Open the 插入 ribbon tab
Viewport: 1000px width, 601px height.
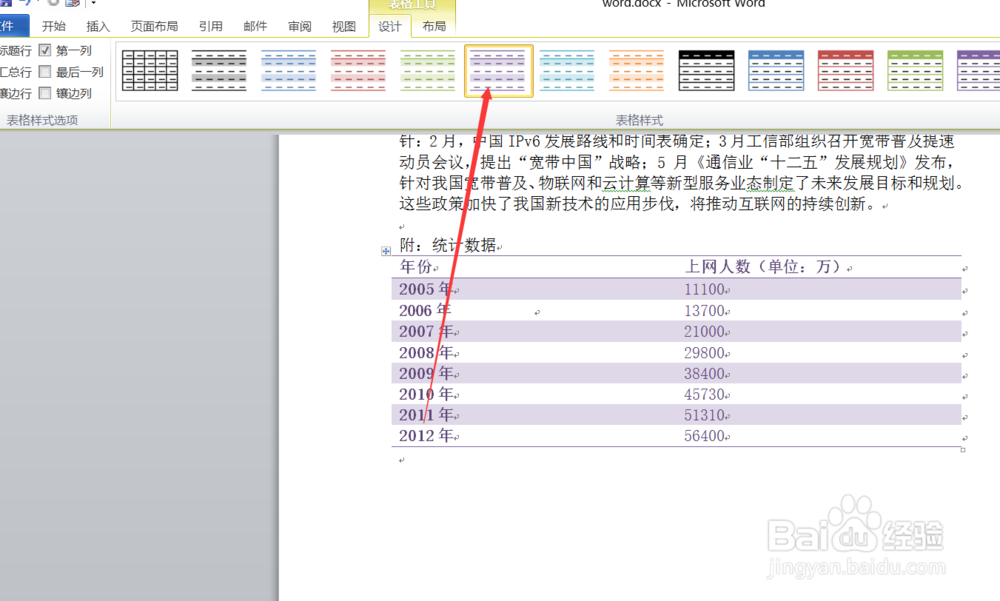(98, 26)
